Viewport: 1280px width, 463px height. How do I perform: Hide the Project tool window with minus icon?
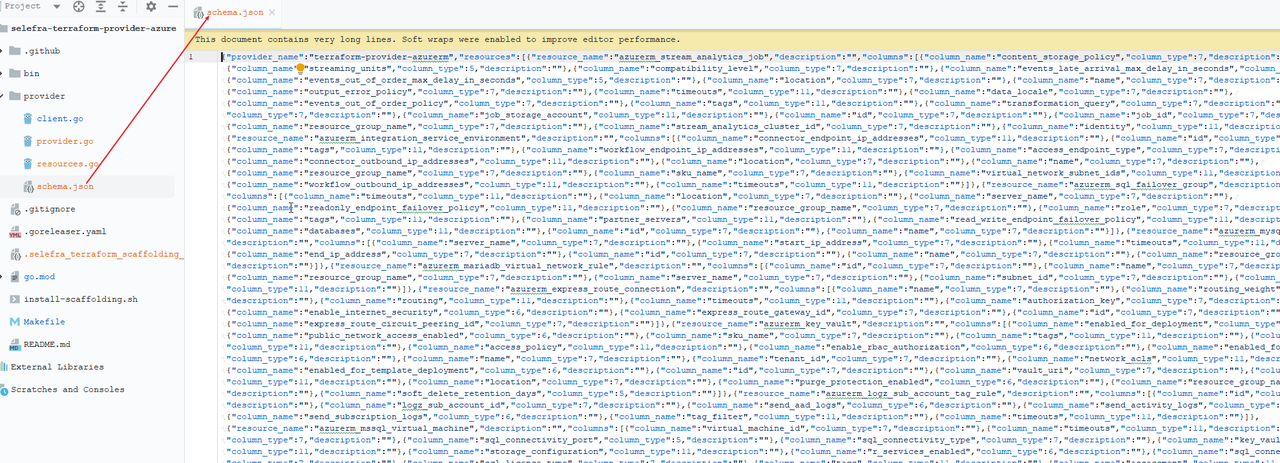click(171, 6)
